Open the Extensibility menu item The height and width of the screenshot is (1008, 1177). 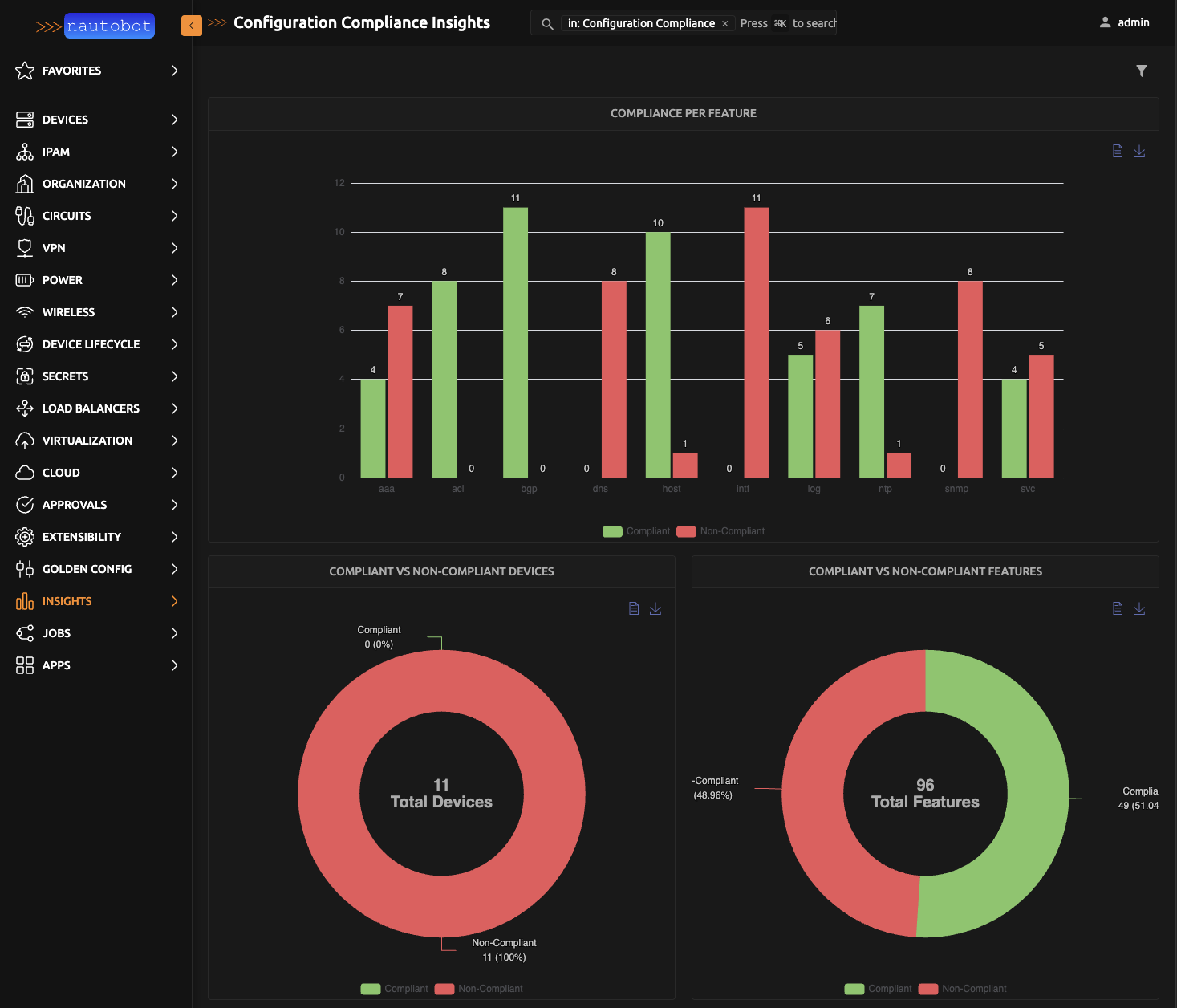(82, 537)
